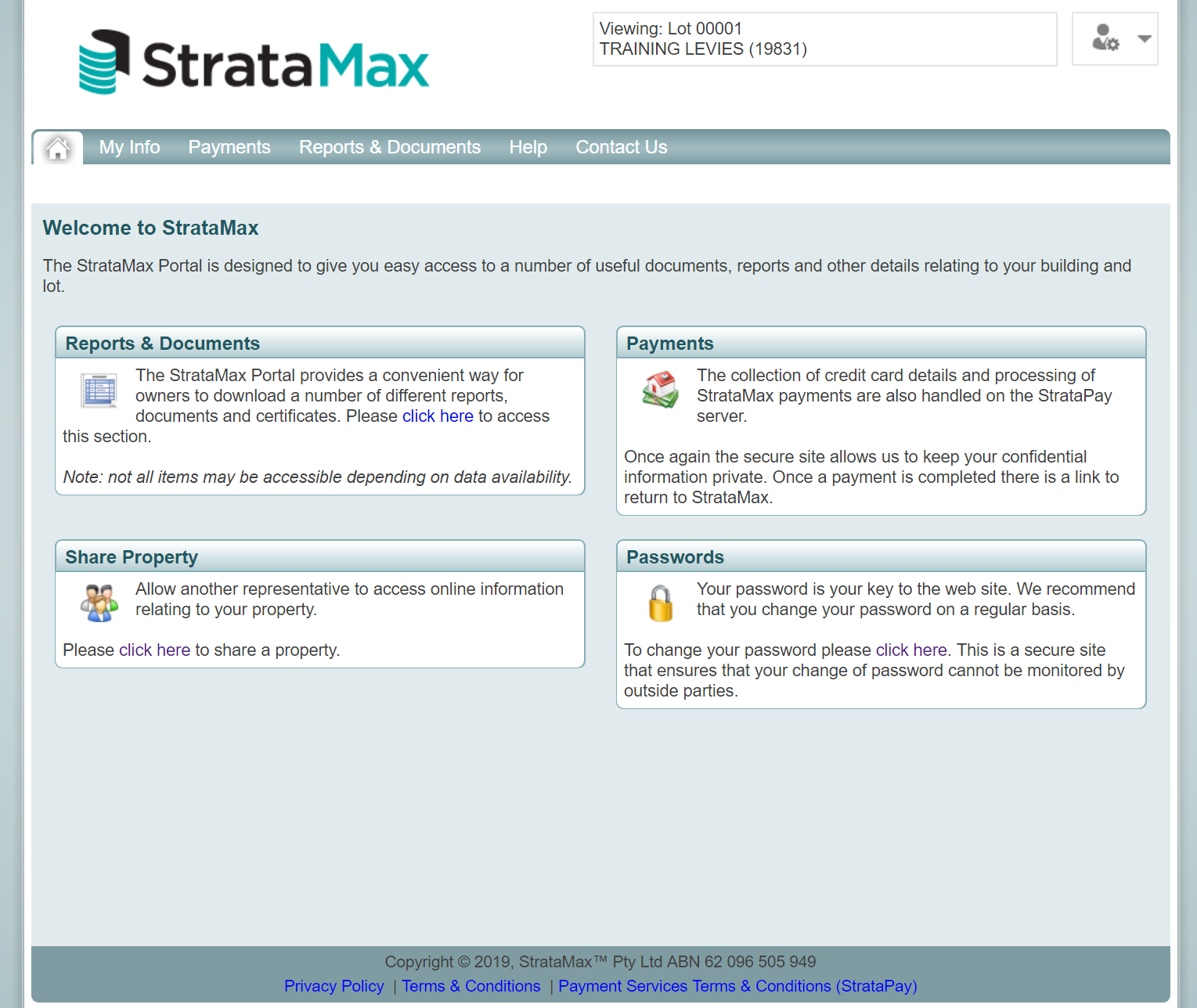Select the Viewing Lot 00001 selector box
The height and width of the screenshot is (1008, 1197).
[x=825, y=39]
